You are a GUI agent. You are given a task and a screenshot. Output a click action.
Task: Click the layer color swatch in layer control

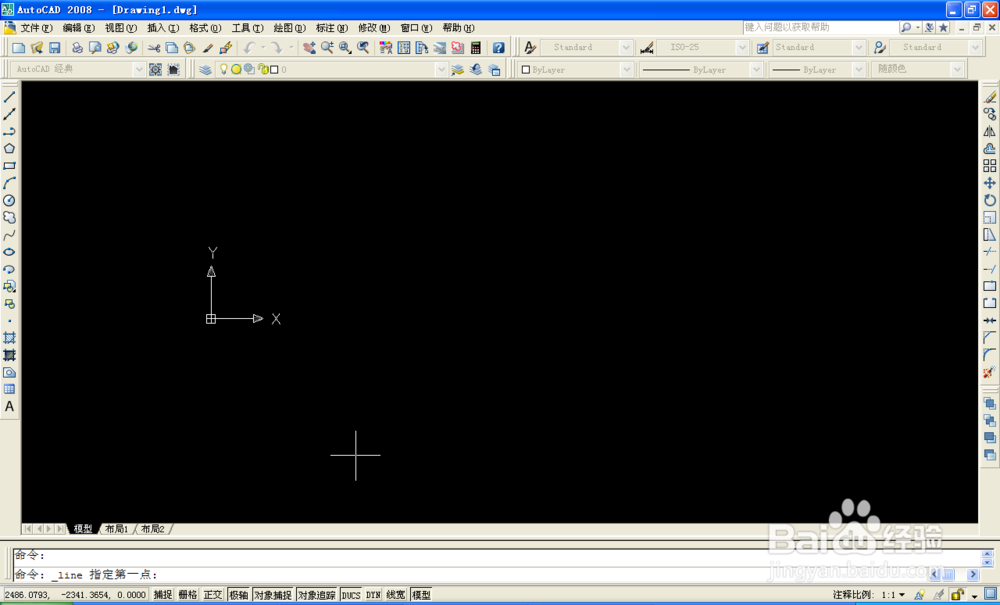274,69
